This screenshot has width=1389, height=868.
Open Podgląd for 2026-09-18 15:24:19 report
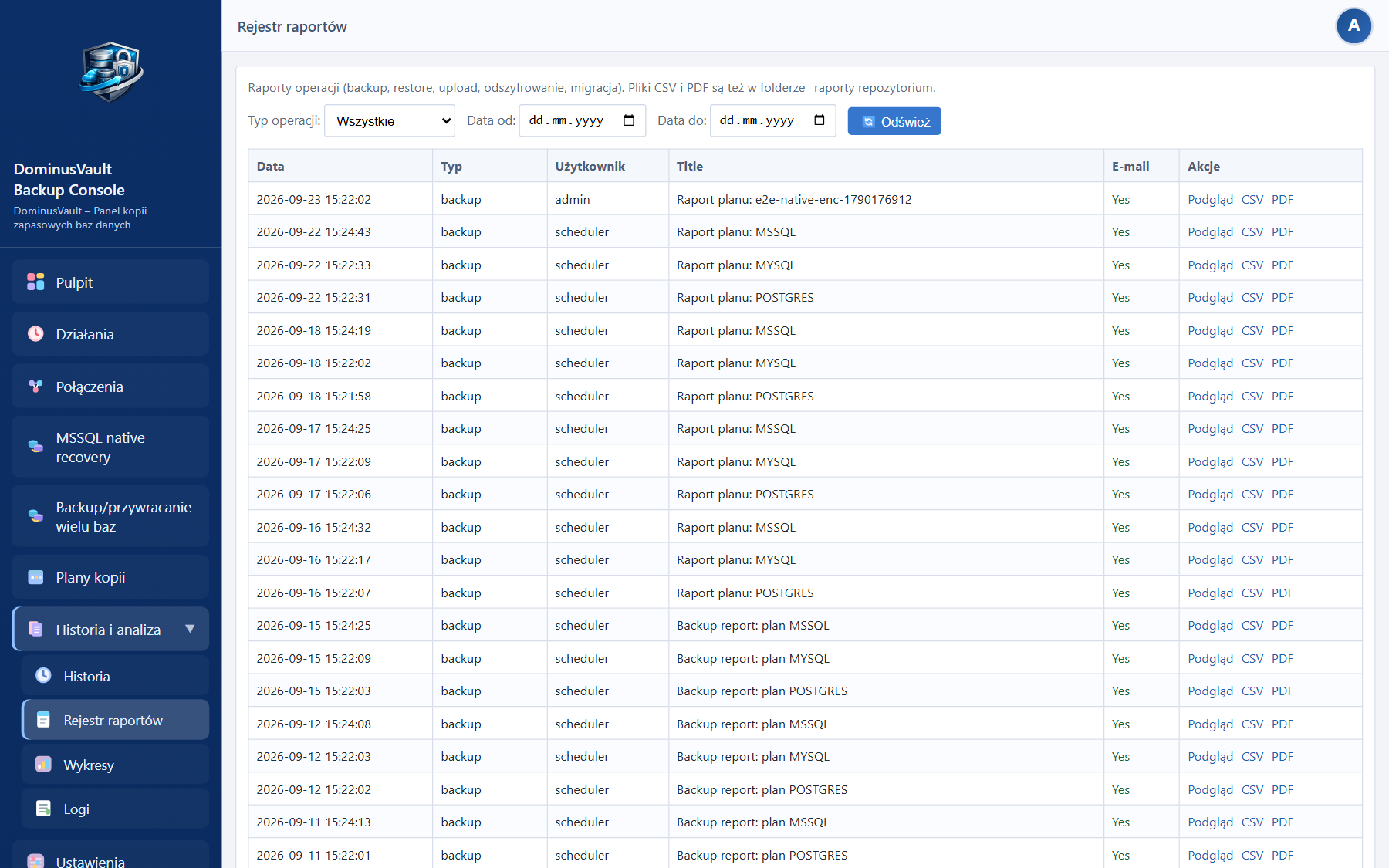pos(1210,330)
